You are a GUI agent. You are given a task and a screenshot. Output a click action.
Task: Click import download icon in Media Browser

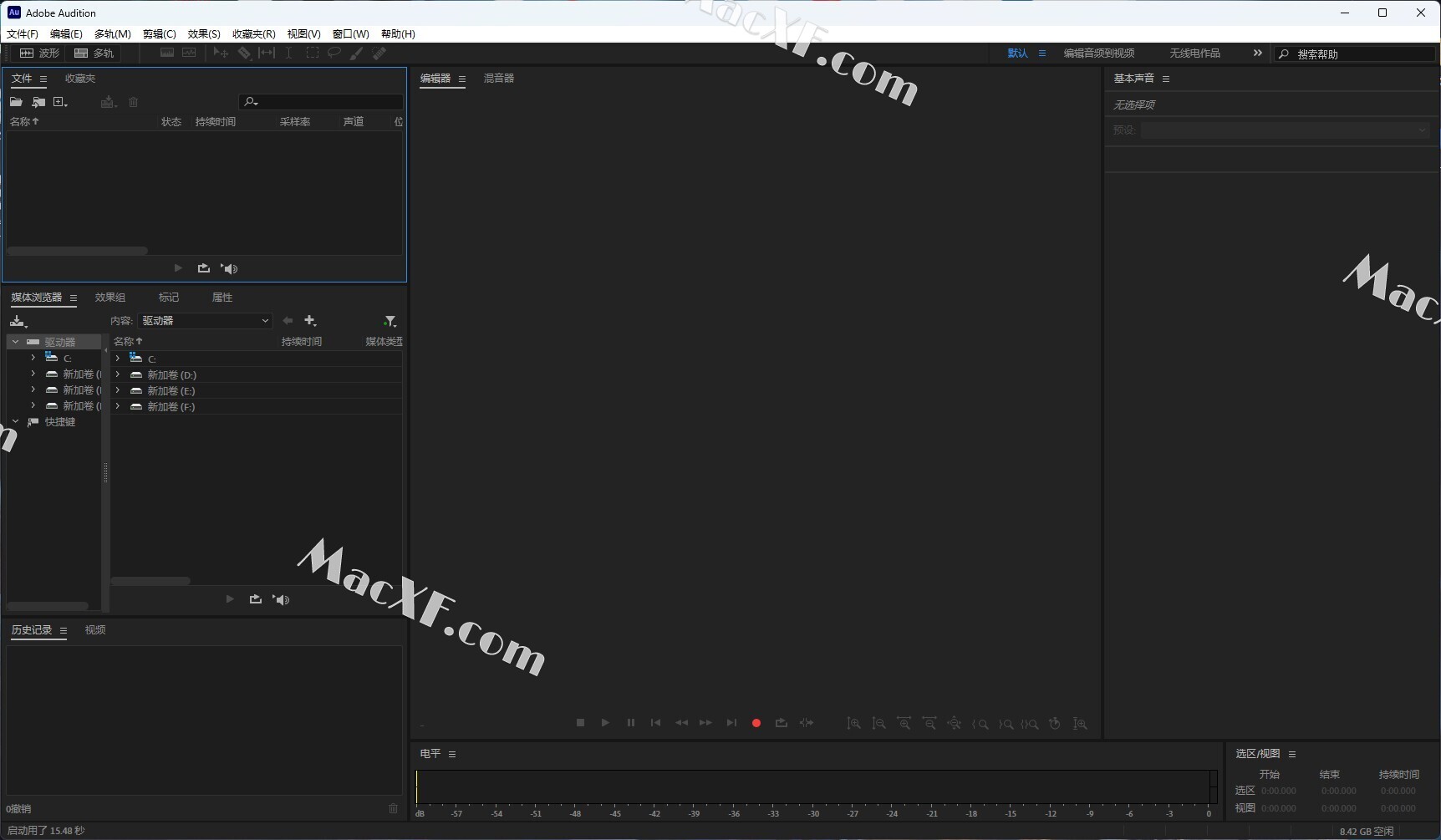pos(18,321)
